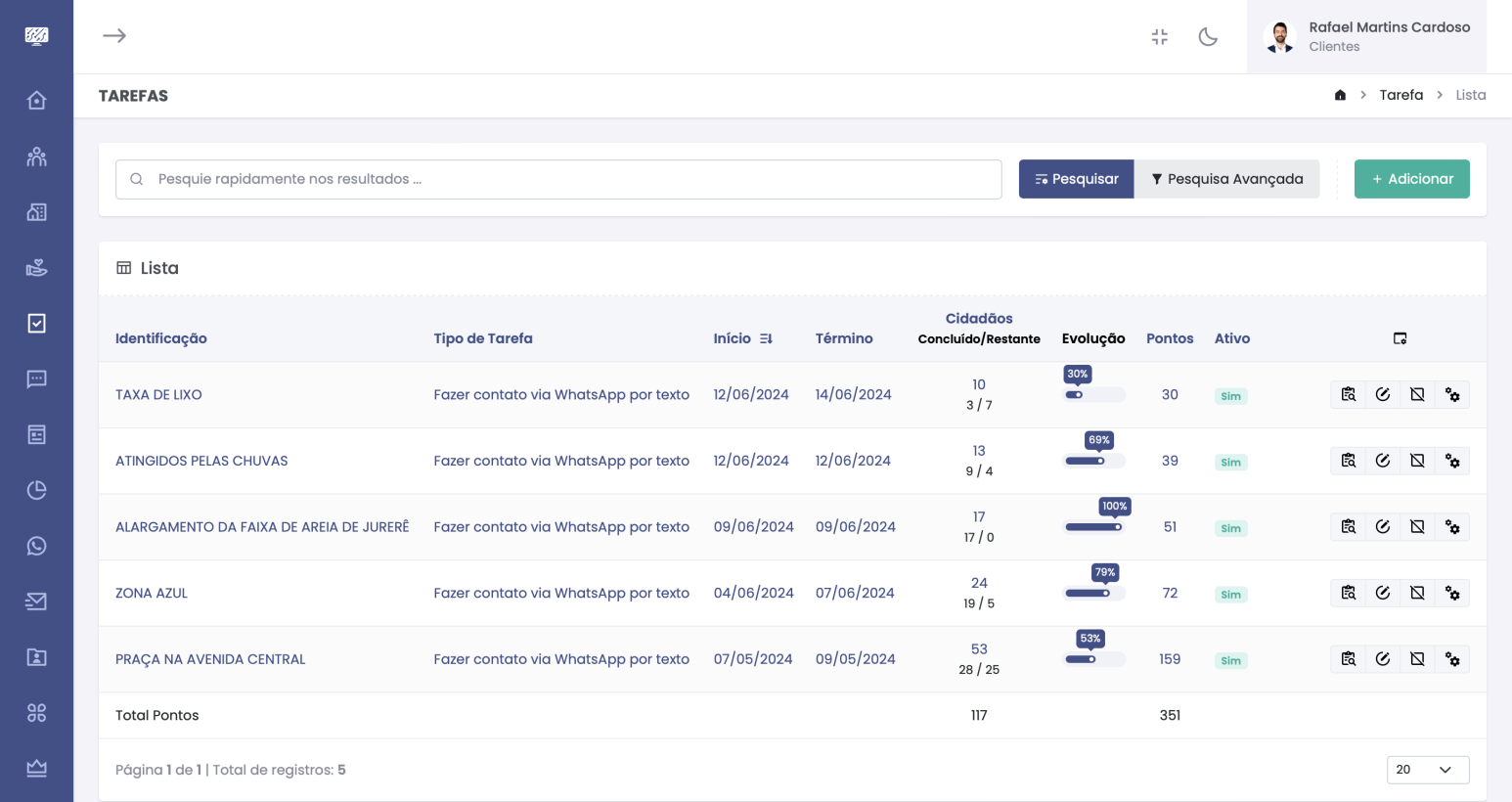Open the four-circles apps sidebar icon
1512x802 pixels.
point(36,713)
